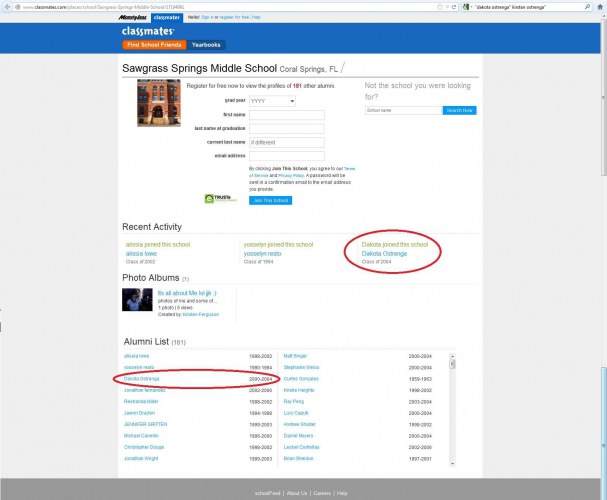Switch to the Yearbooks tab

pyautogui.click(x=206, y=45)
